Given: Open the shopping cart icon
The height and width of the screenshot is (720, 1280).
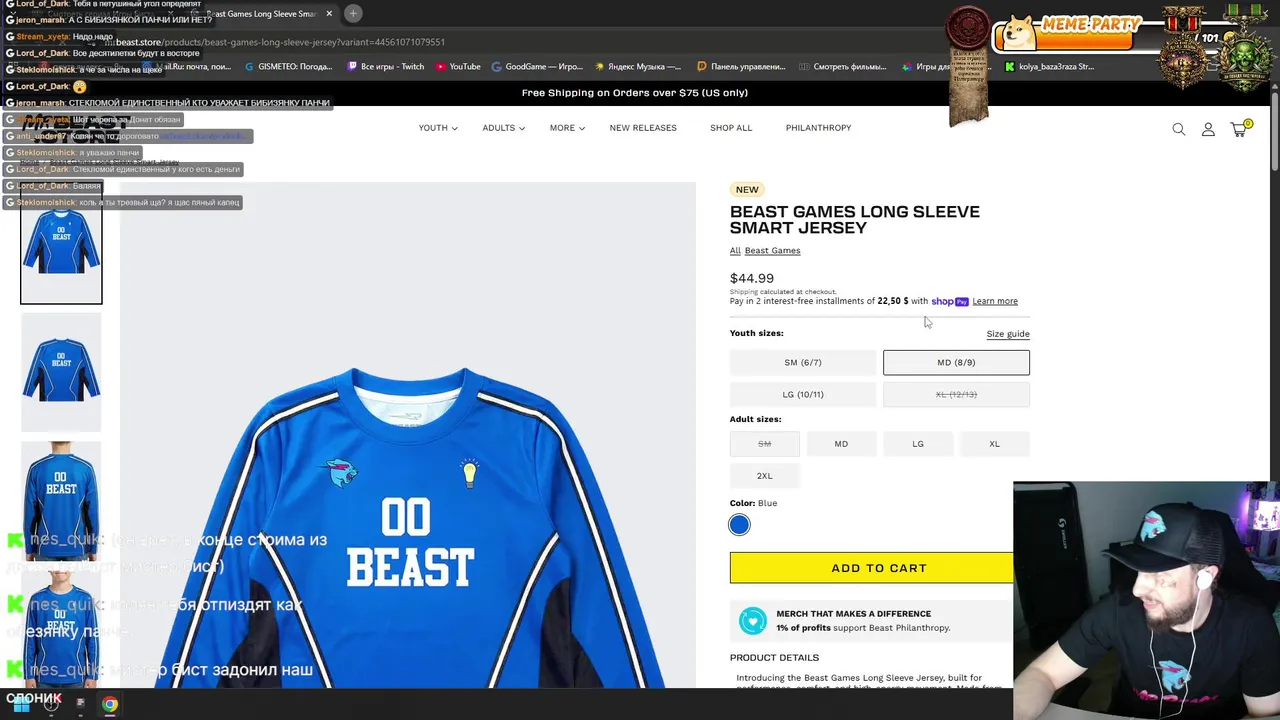Looking at the screenshot, I should [1239, 129].
